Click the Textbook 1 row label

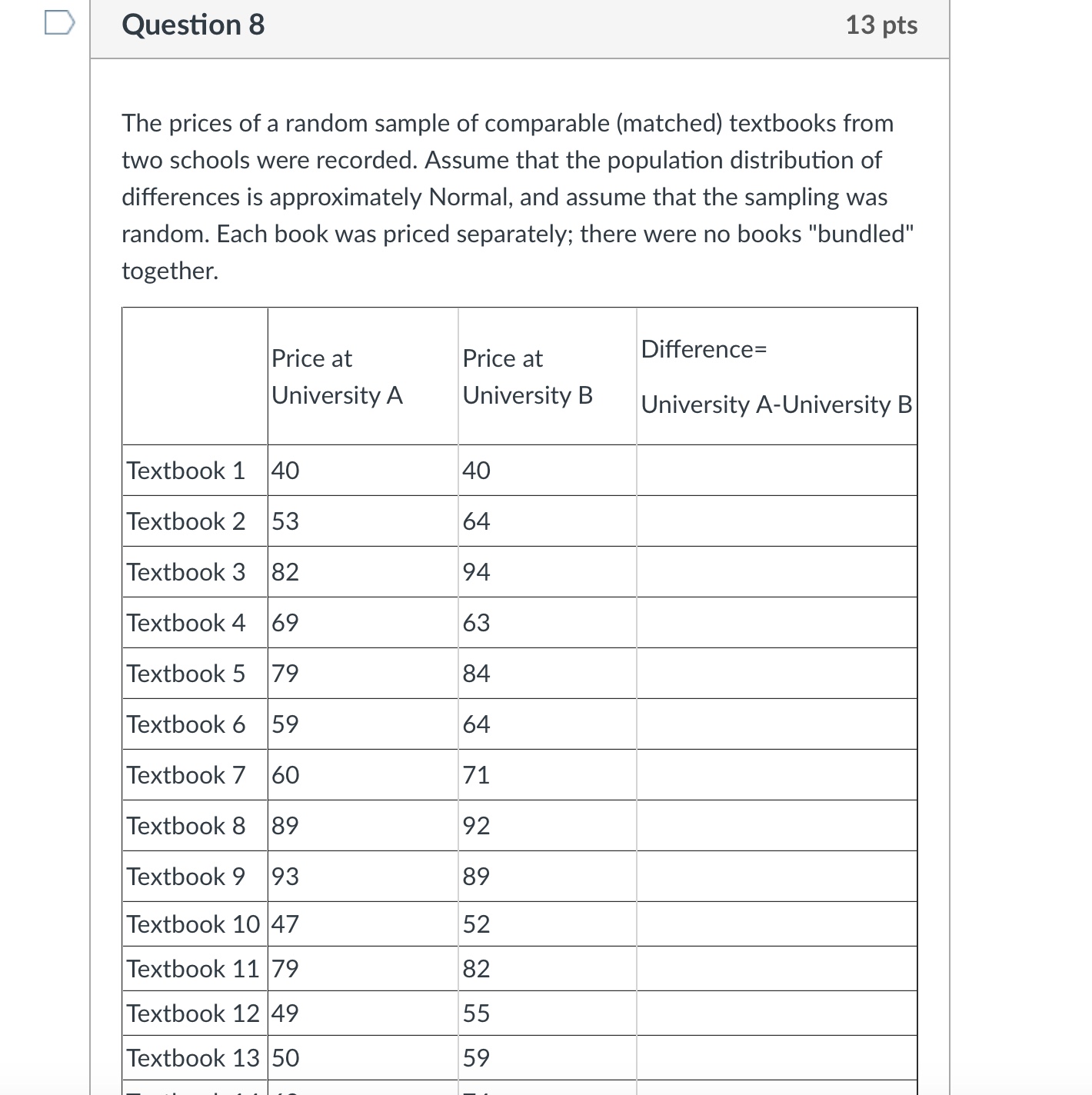click(186, 470)
